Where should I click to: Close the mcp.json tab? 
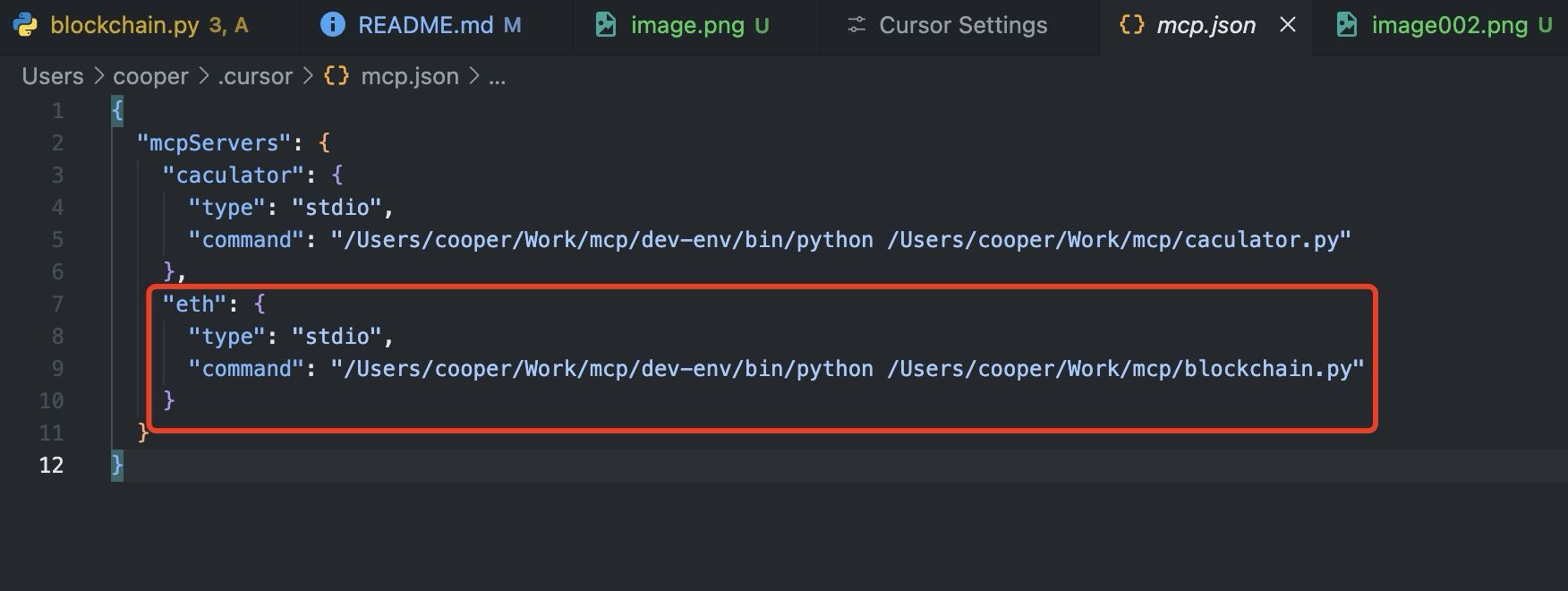(1288, 25)
